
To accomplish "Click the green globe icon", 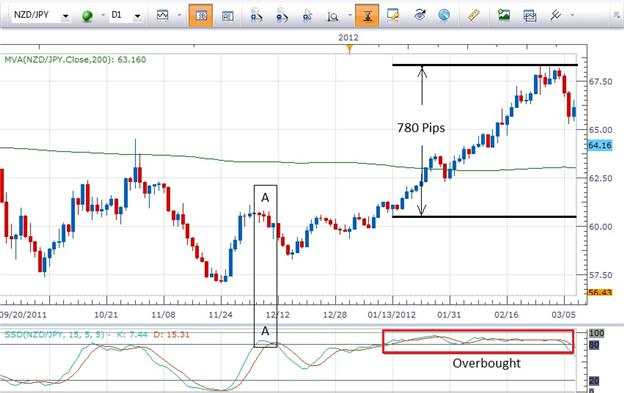I will 87,16.
